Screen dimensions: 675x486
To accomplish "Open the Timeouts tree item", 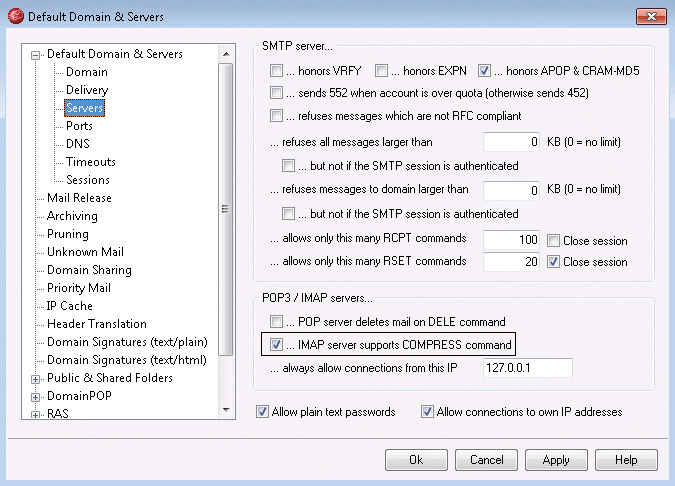I will [91, 162].
